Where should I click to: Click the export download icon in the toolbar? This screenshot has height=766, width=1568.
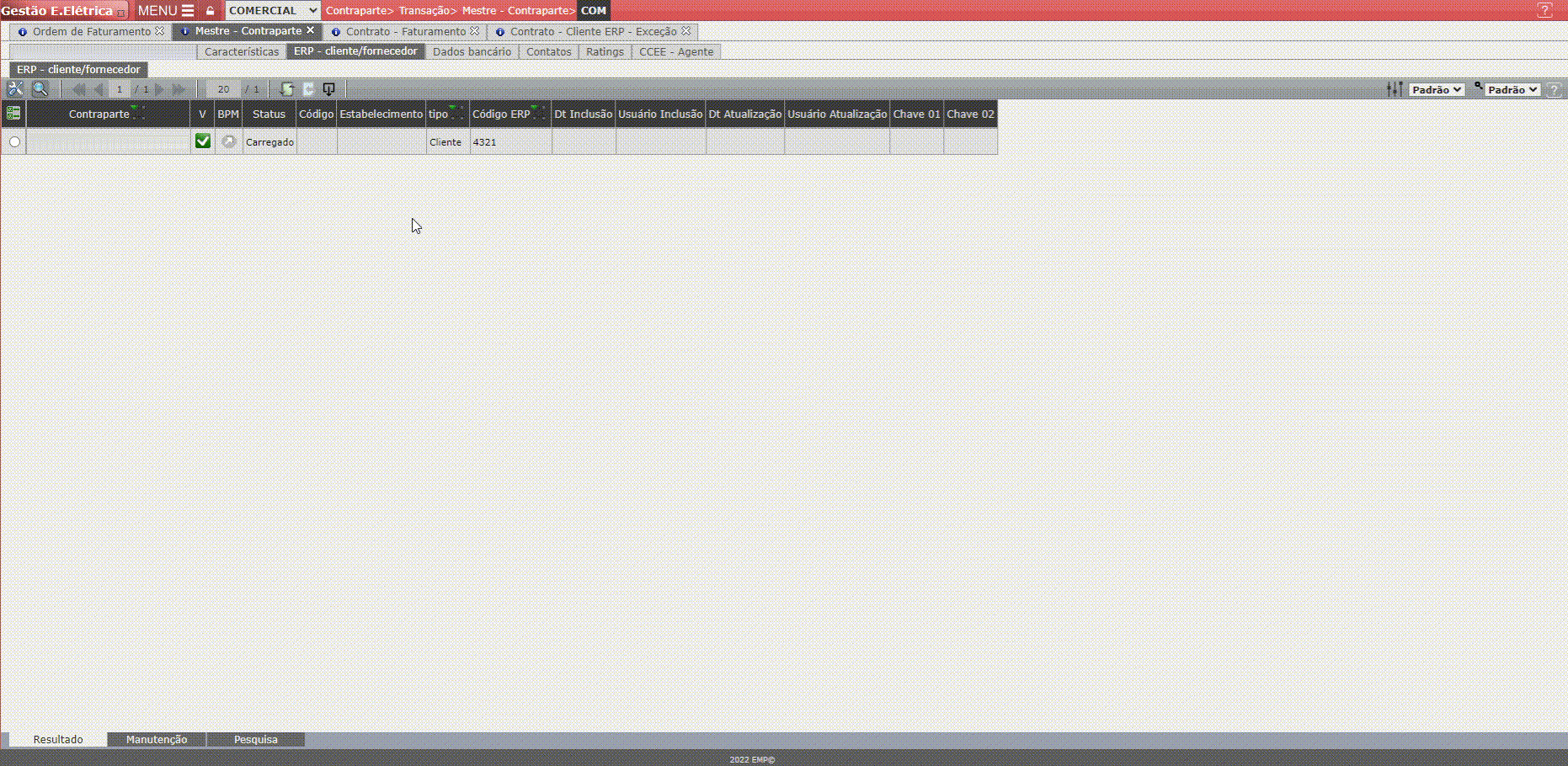tap(329, 89)
